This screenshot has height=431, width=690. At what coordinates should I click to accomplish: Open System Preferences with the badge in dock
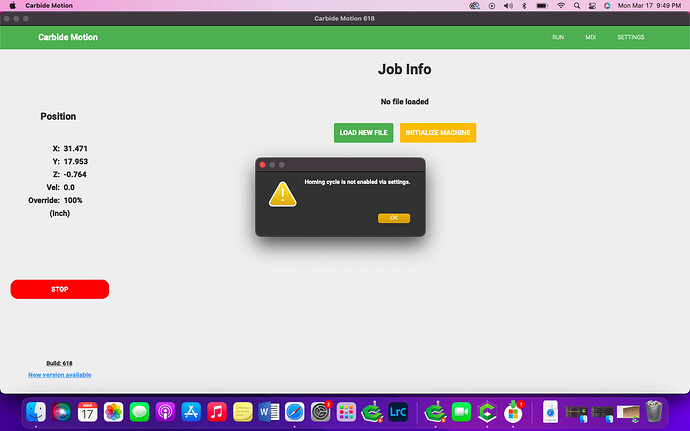pyautogui.click(x=320, y=412)
